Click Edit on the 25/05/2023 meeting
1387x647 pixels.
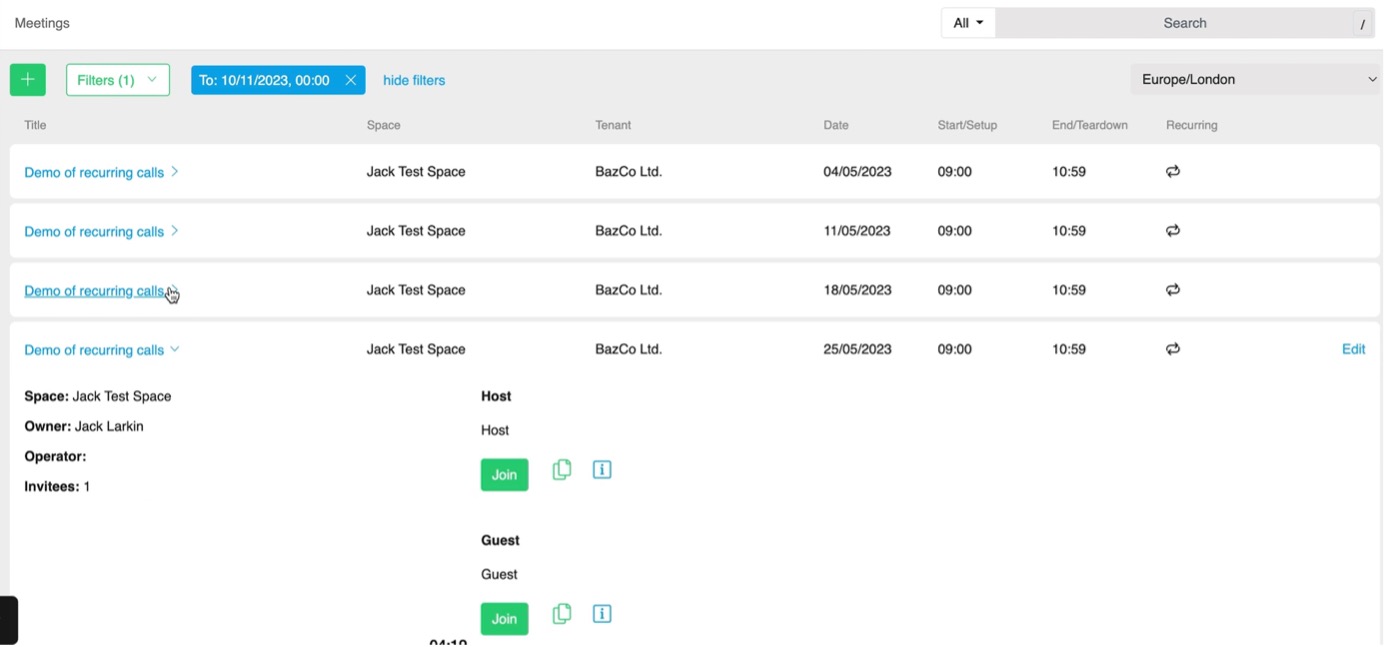pyautogui.click(x=1353, y=349)
